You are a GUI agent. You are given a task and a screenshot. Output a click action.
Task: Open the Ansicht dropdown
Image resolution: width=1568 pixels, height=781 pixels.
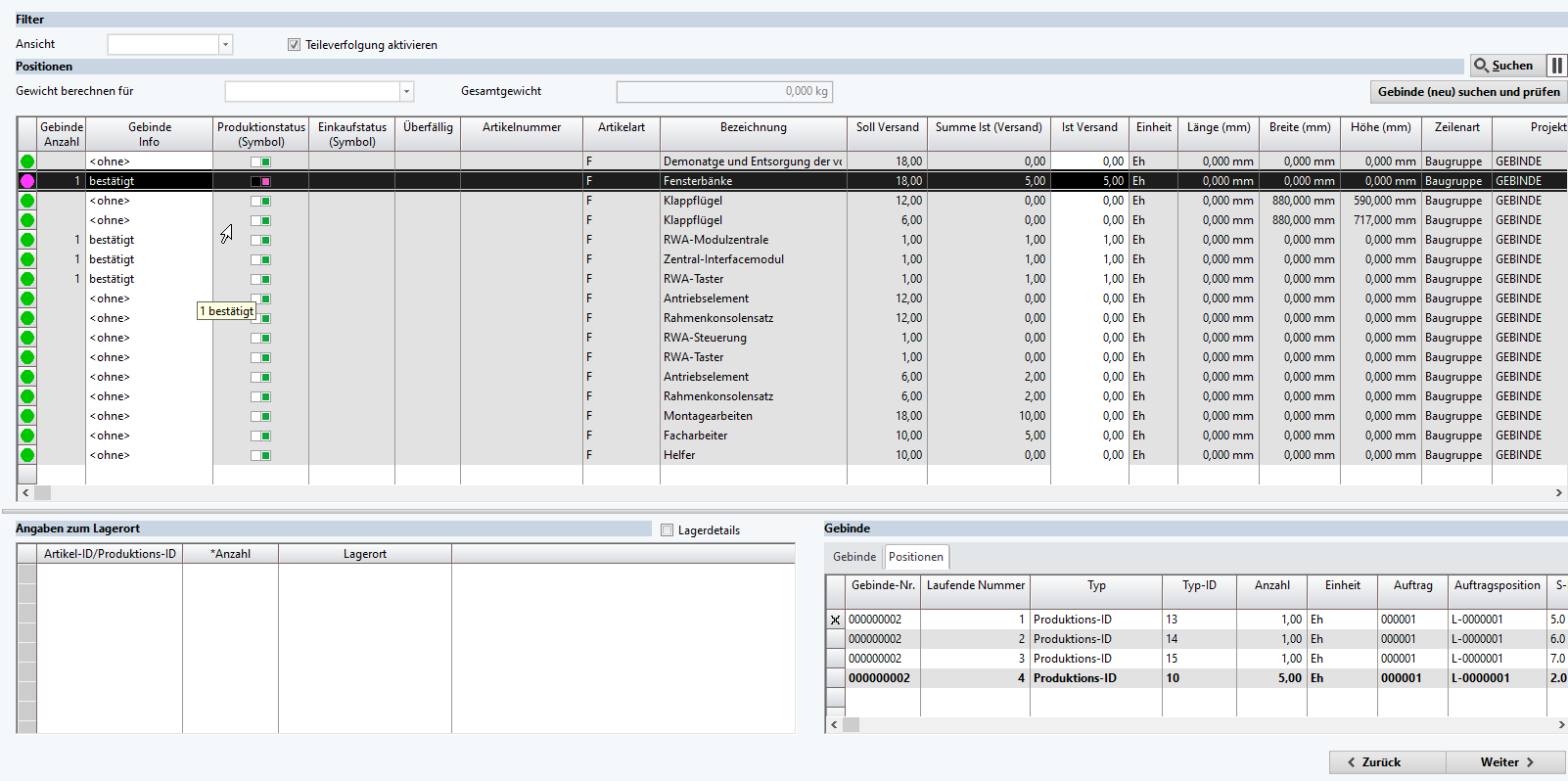225,45
